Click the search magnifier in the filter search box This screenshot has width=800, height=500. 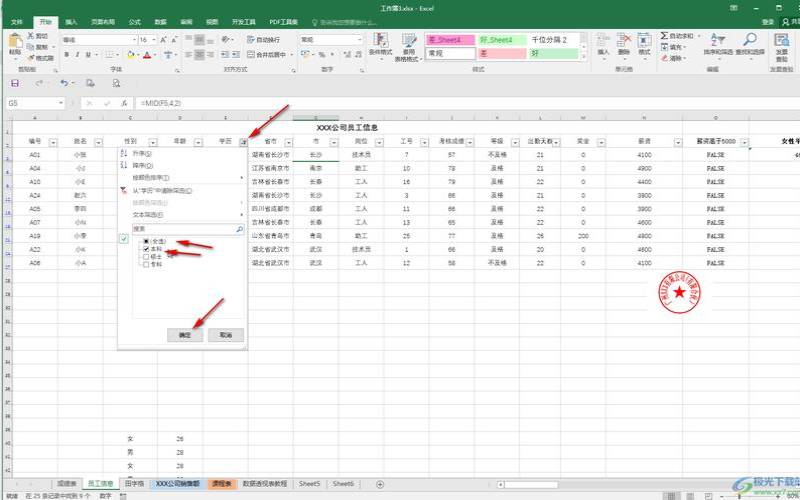239,230
